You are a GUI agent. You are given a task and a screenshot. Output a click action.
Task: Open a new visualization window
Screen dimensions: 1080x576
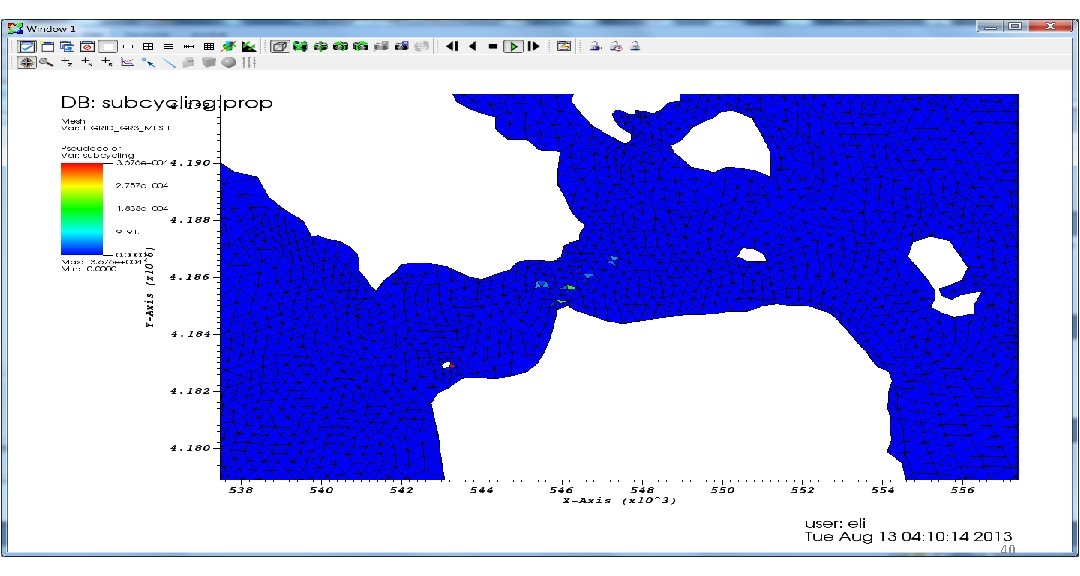[48, 47]
